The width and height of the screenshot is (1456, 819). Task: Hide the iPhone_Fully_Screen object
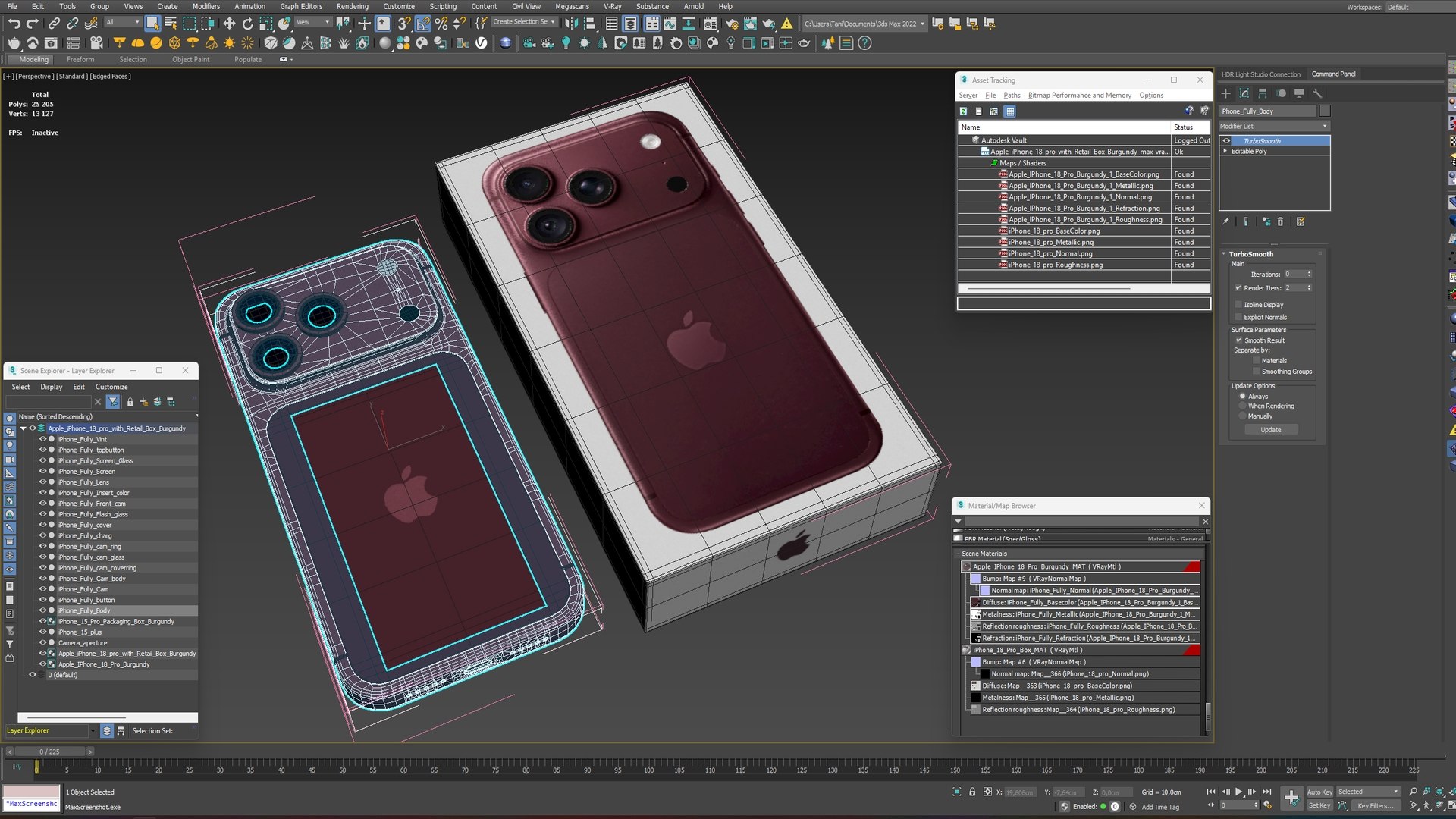pos(42,472)
